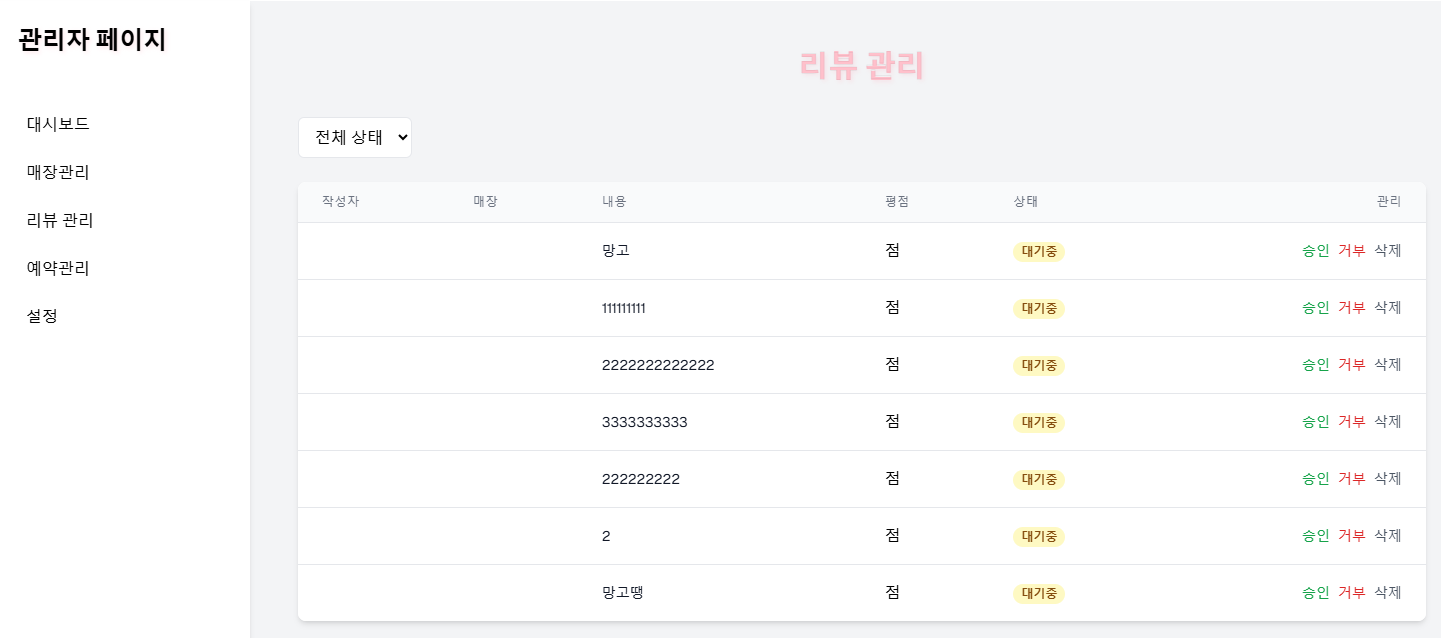Click 거부 for the 222222222 review
The height and width of the screenshot is (638, 1441).
1351,478
